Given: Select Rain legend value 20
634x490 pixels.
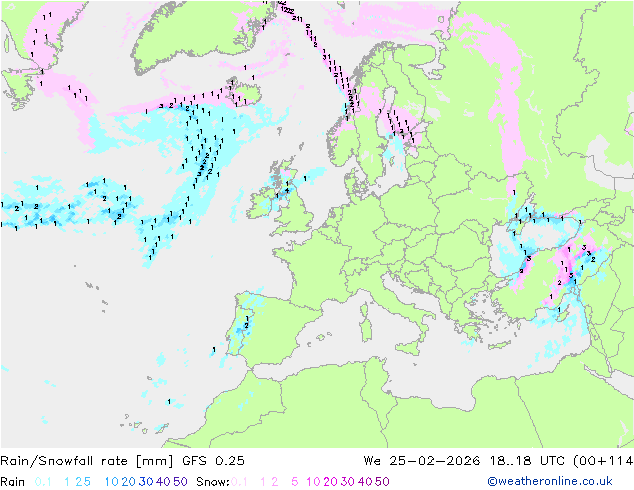Looking at the screenshot, I should click(x=129, y=482).
